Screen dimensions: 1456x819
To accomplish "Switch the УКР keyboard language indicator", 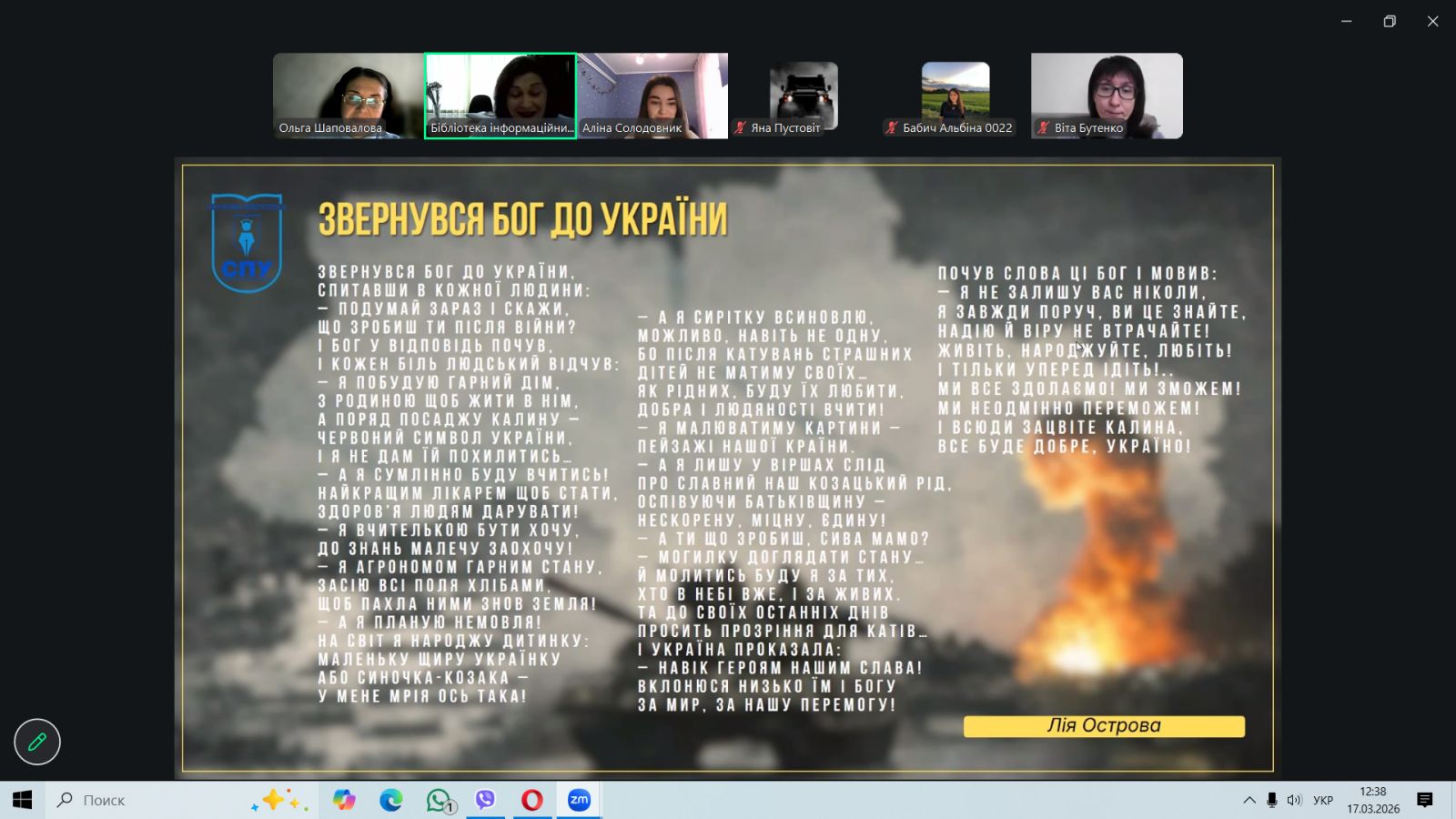I will click(x=1323, y=800).
